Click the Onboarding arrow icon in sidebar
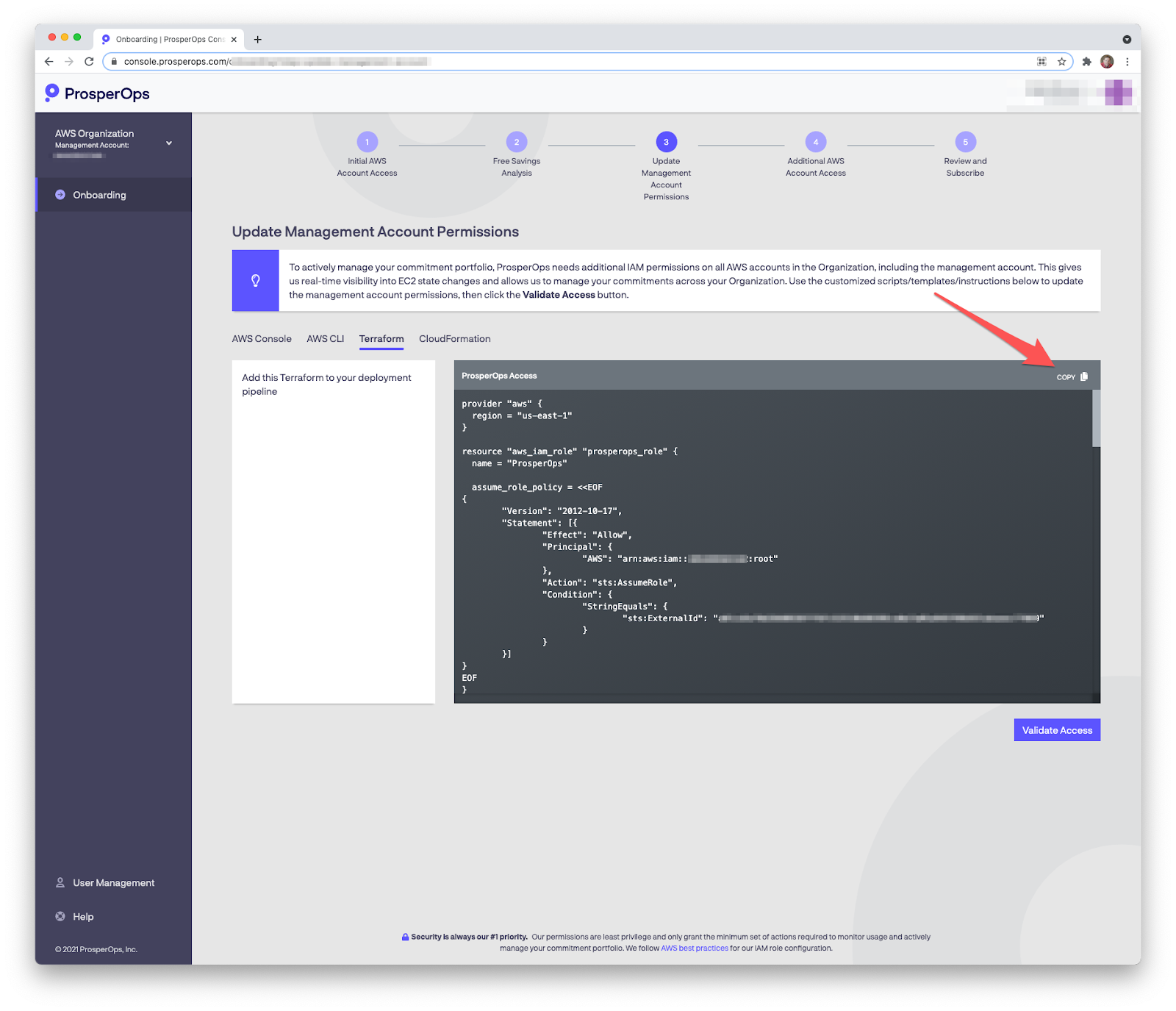1176x1011 pixels. click(x=60, y=195)
